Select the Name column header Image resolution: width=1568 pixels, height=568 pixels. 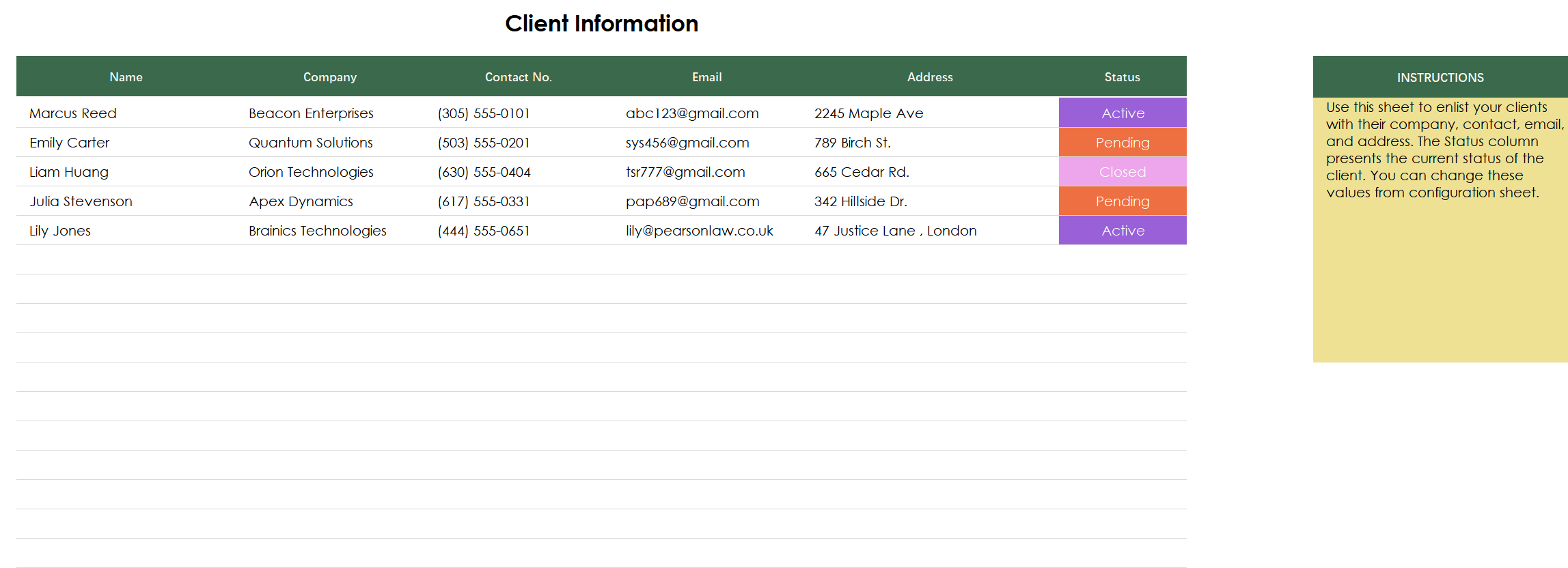[126, 77]
